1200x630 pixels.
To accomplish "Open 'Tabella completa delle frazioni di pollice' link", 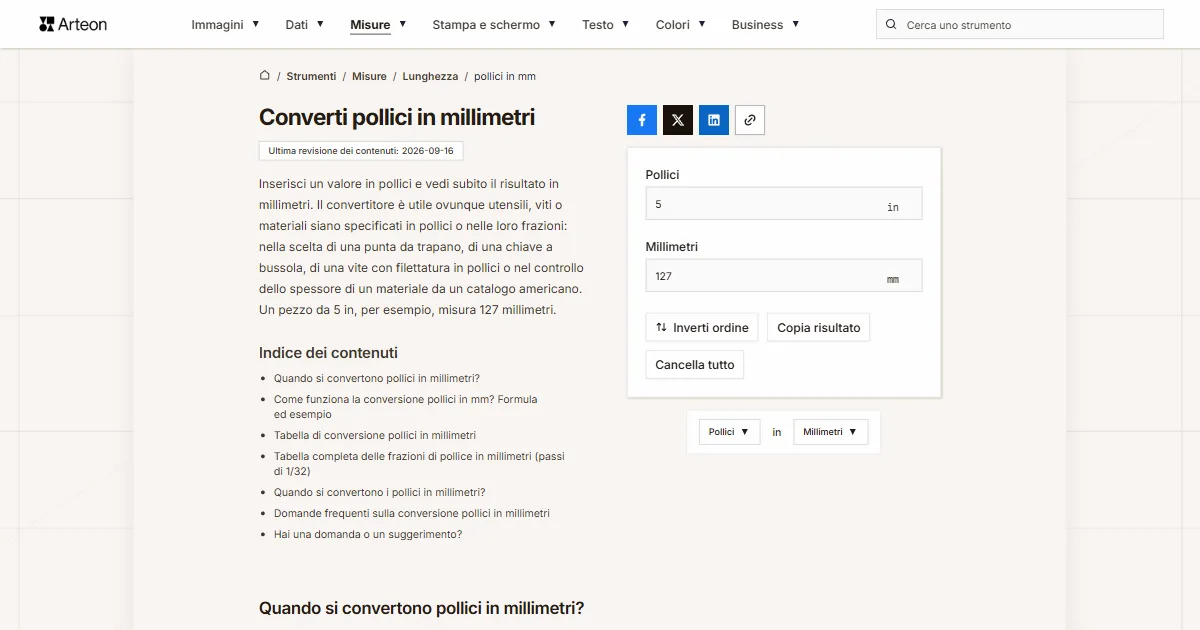I will (419, 463).
